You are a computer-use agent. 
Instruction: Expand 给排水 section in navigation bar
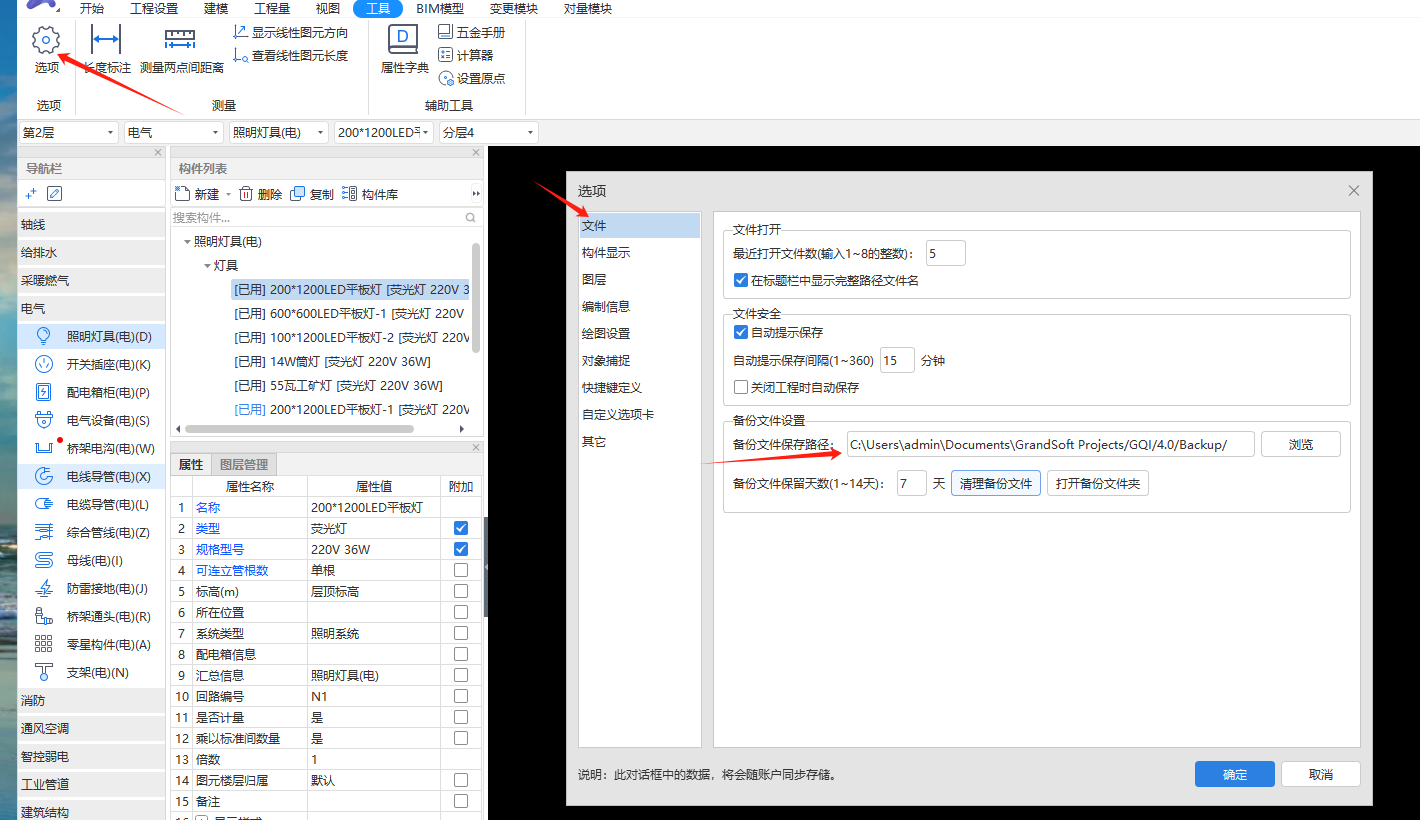[x=92, y=253]
